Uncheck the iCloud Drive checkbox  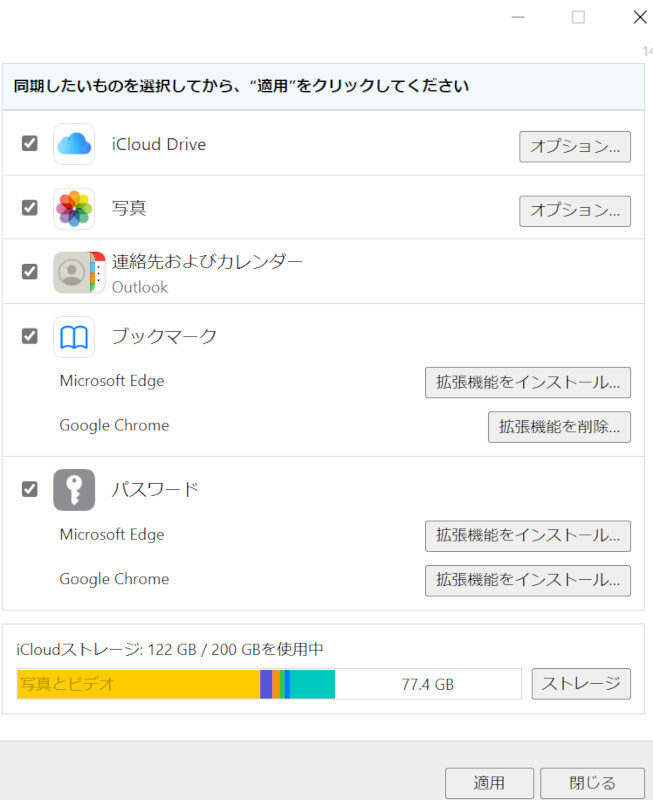click(x=30, y=143)
